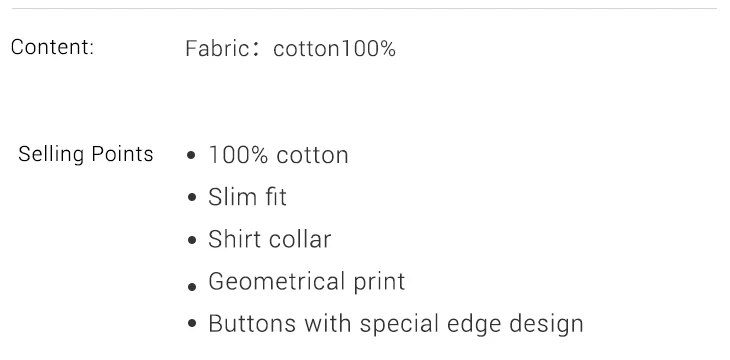Click the bullet dot before Buttons with special edge
730x360 pixels.
point(191,324)
